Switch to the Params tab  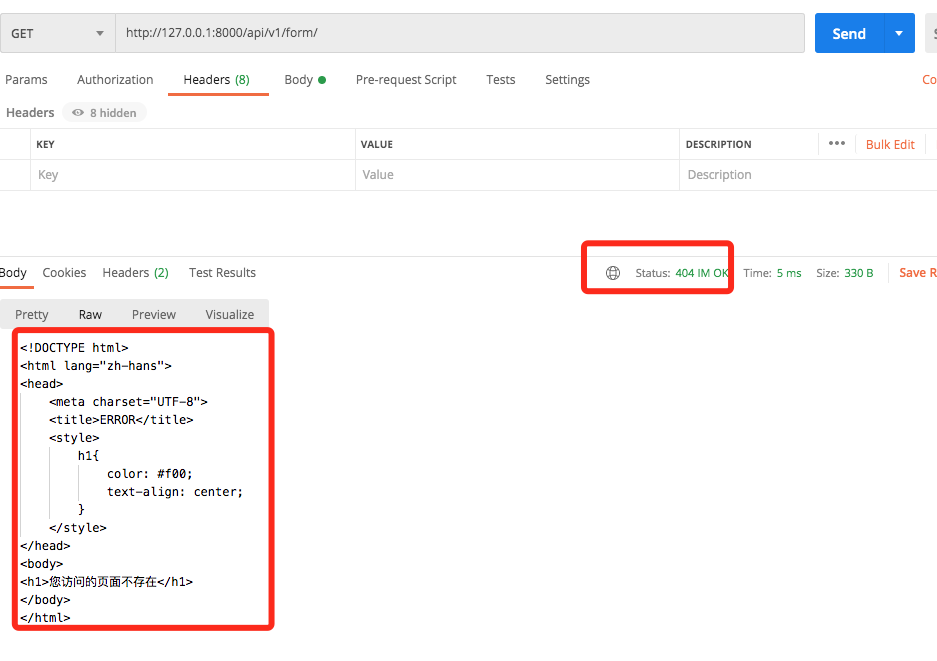(x=26, y=80)
